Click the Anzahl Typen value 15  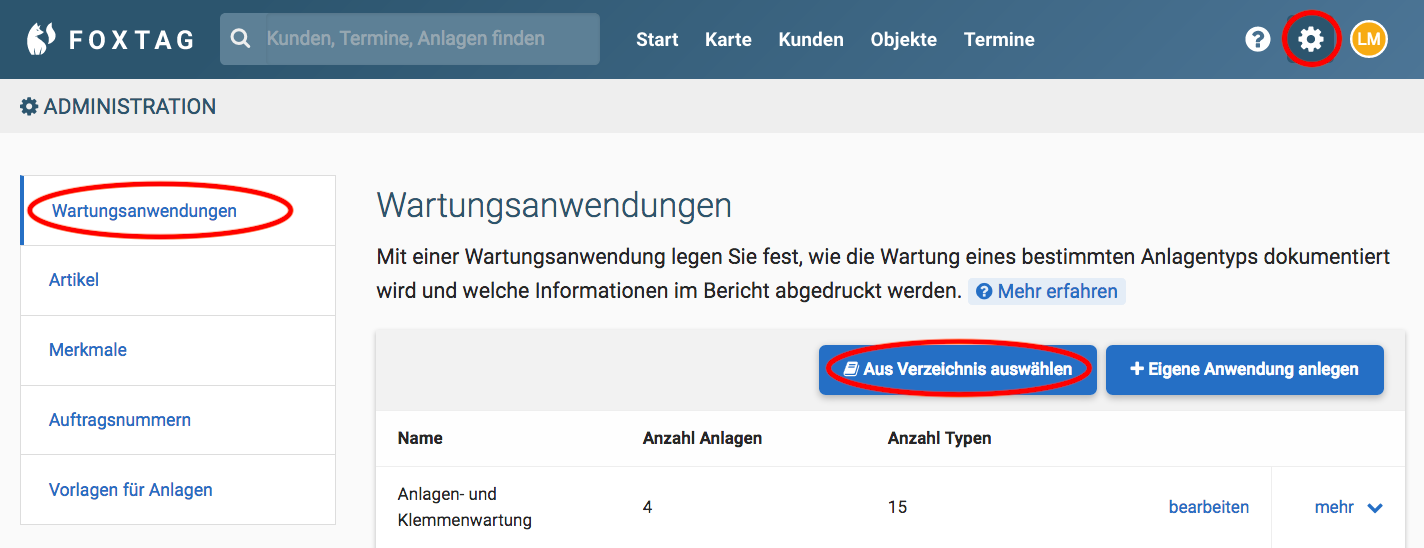point(897,507)
